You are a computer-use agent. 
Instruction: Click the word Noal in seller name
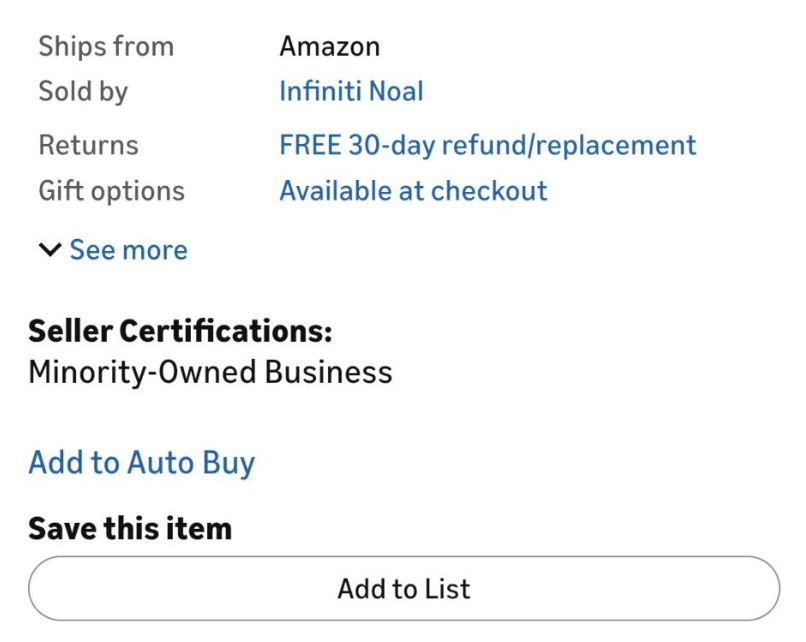pos(396,92)
